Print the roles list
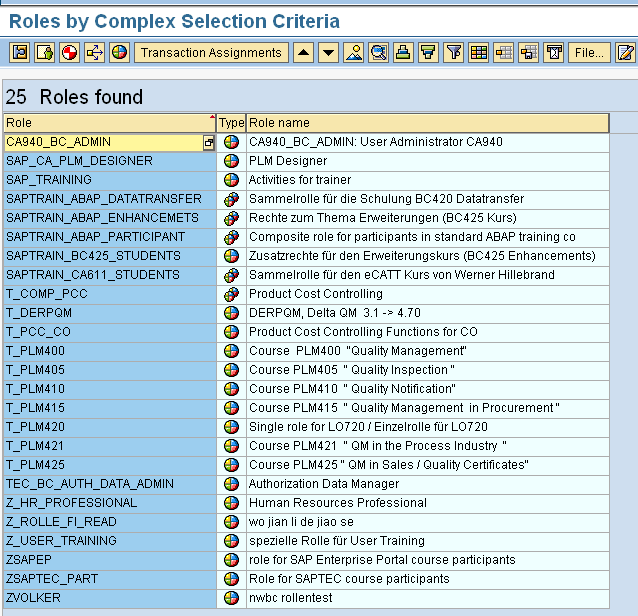Viewport: 638px width, 616px height. pyautogui.click(x=403, y=52)
